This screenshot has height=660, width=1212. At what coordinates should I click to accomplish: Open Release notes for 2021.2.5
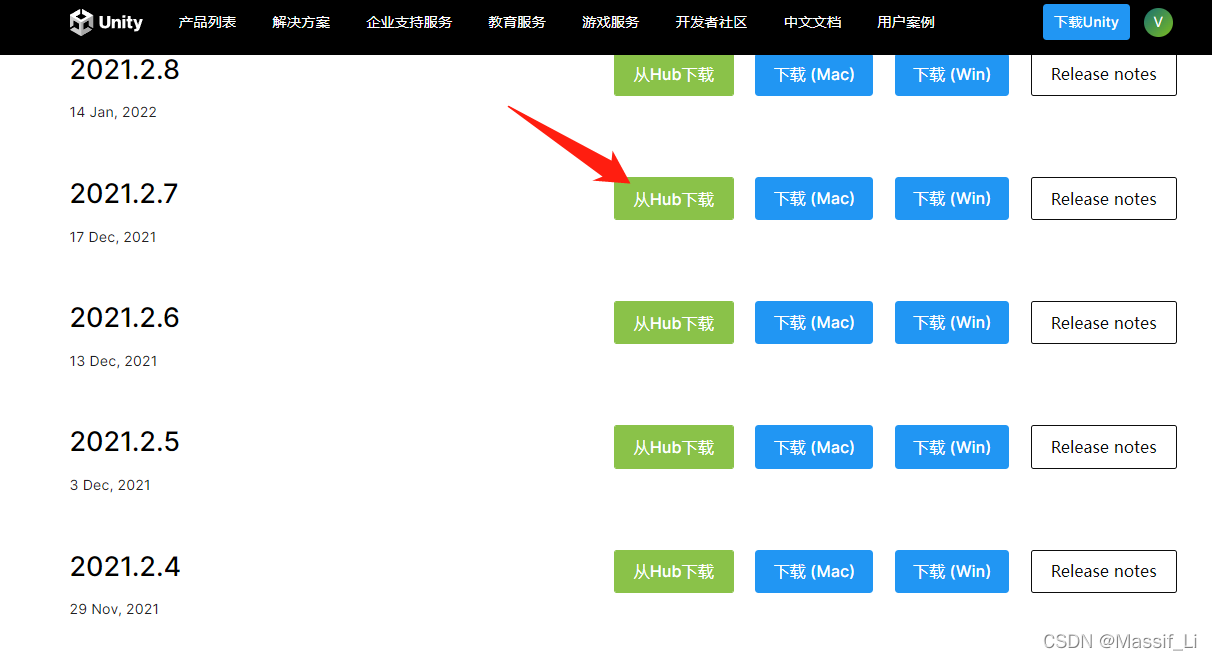pyautogui.click(x=1104, y=447)
